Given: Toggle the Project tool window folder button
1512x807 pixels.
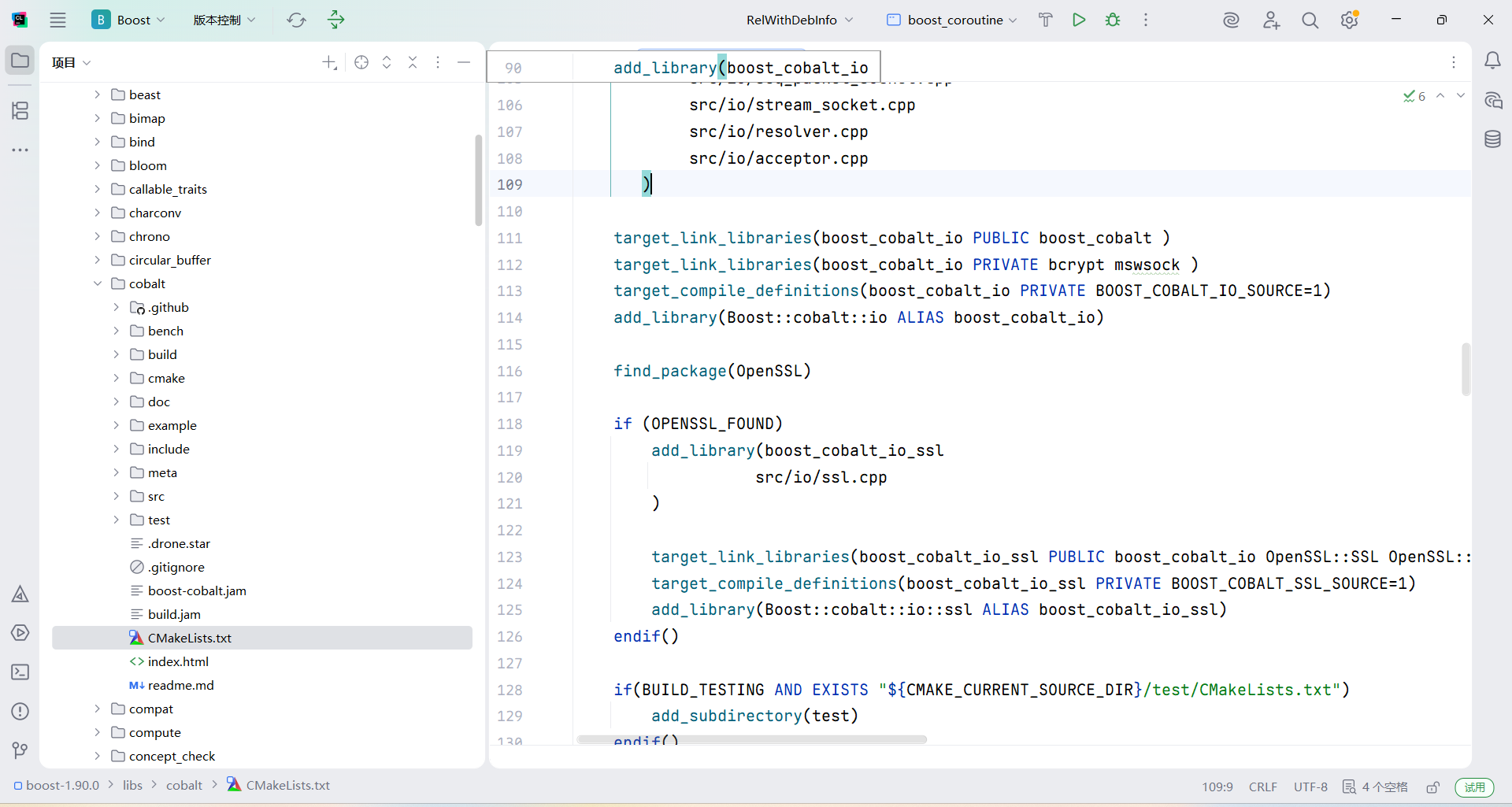Looking at the screenshot, I should point(20,61).
